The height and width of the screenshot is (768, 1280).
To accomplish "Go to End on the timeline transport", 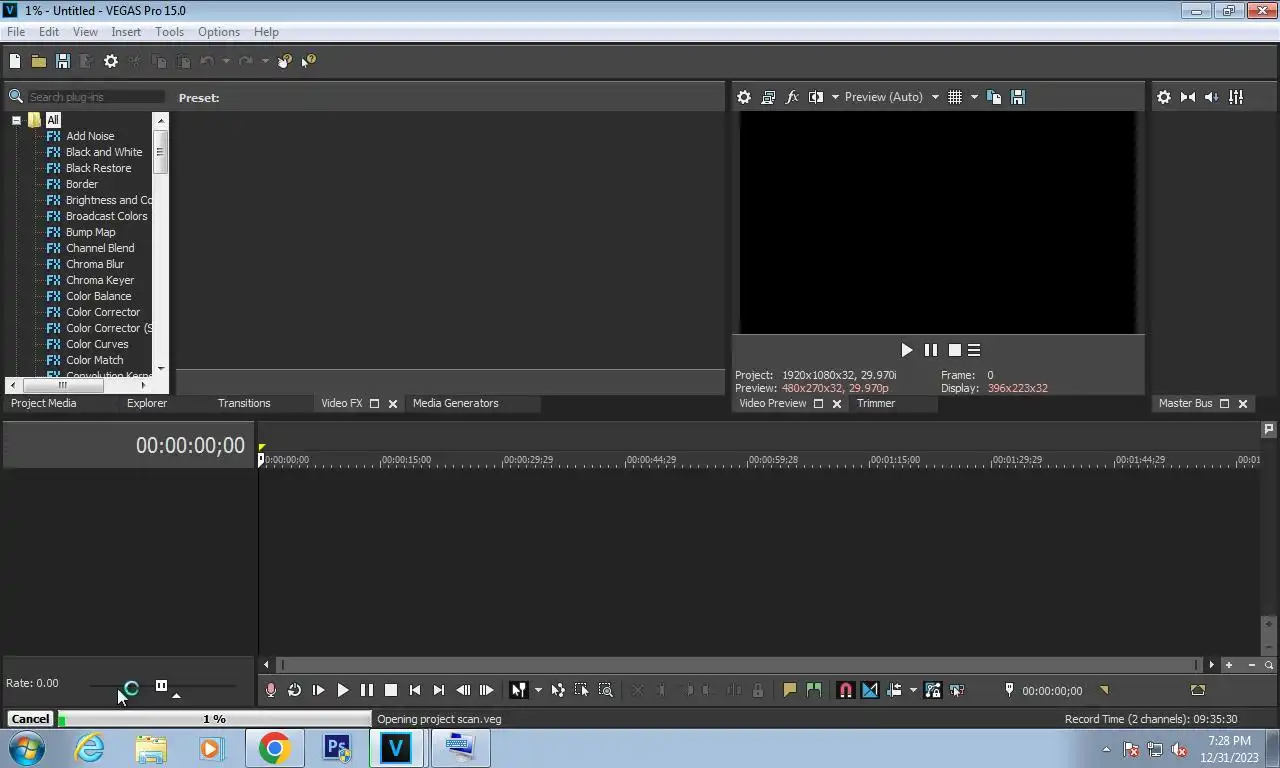I will (x=439, y=690).
